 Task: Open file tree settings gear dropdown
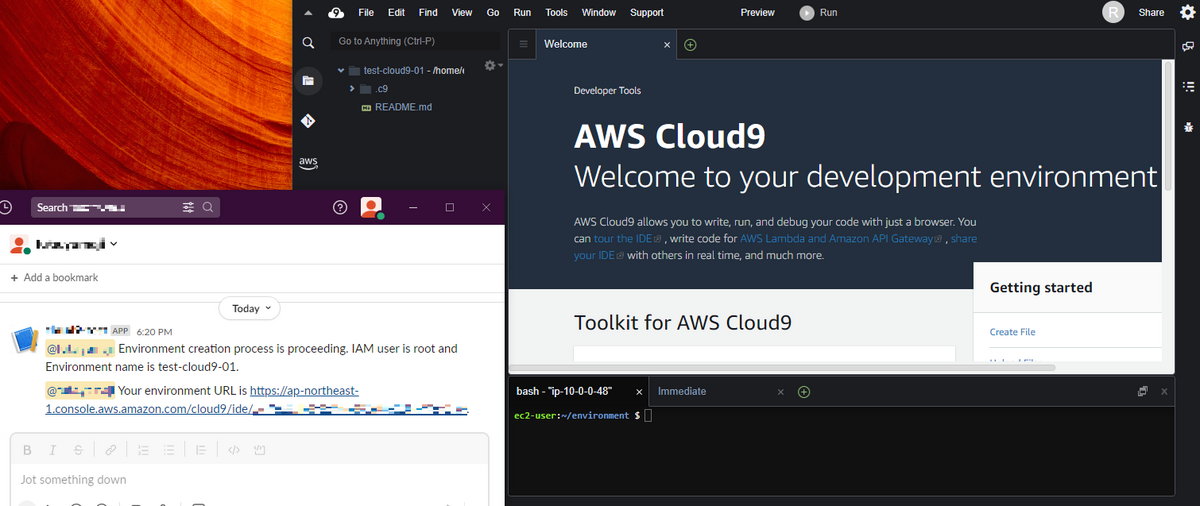tap(493, 65)
